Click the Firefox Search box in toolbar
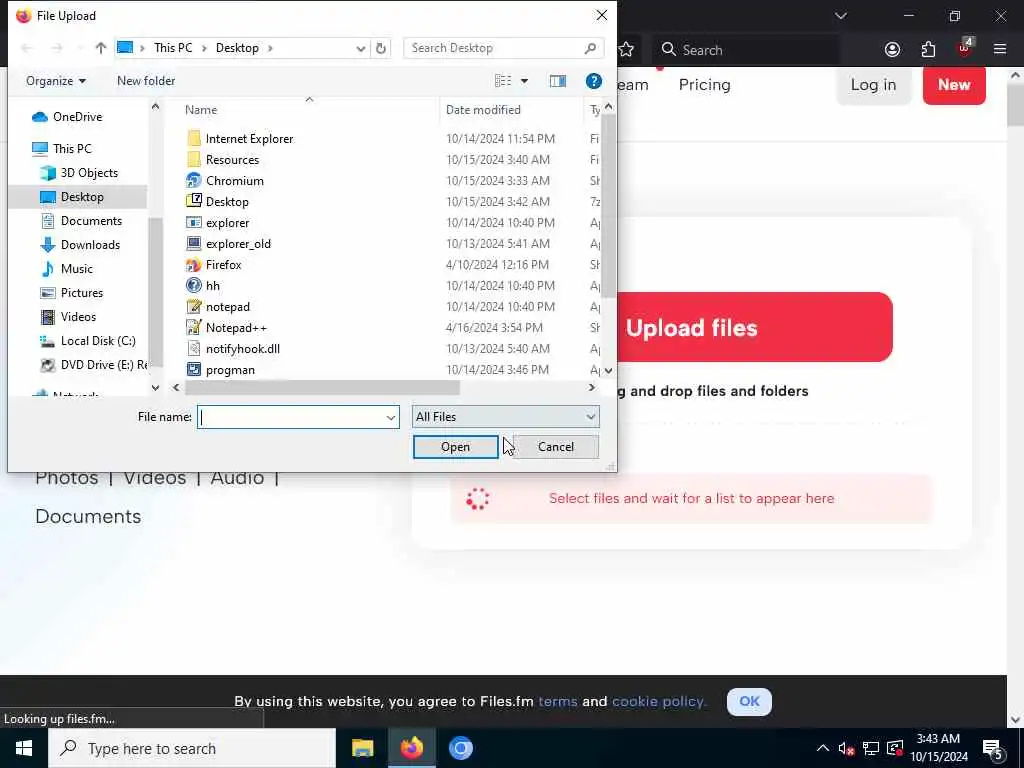This screenshot has width=1024, height=768. 744,50
